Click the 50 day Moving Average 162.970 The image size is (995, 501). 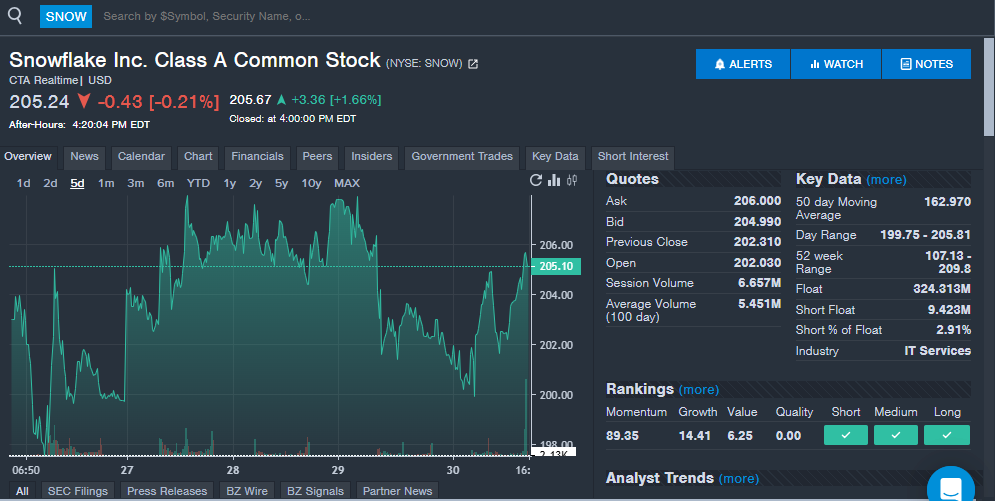pos(947,202)
